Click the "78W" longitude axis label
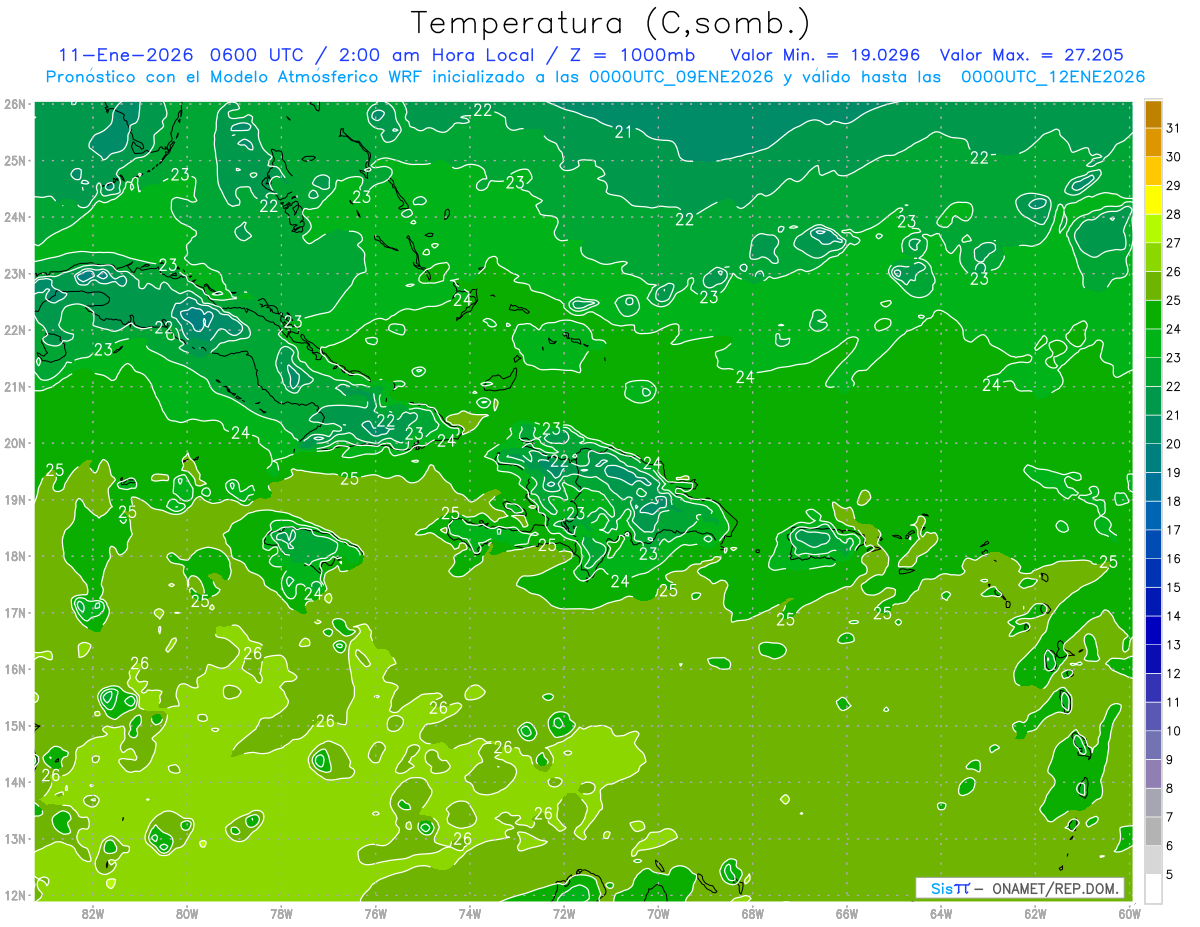The height and width of the screenshot is (927, 1200). pyautogui.click(x=281, y=913)
